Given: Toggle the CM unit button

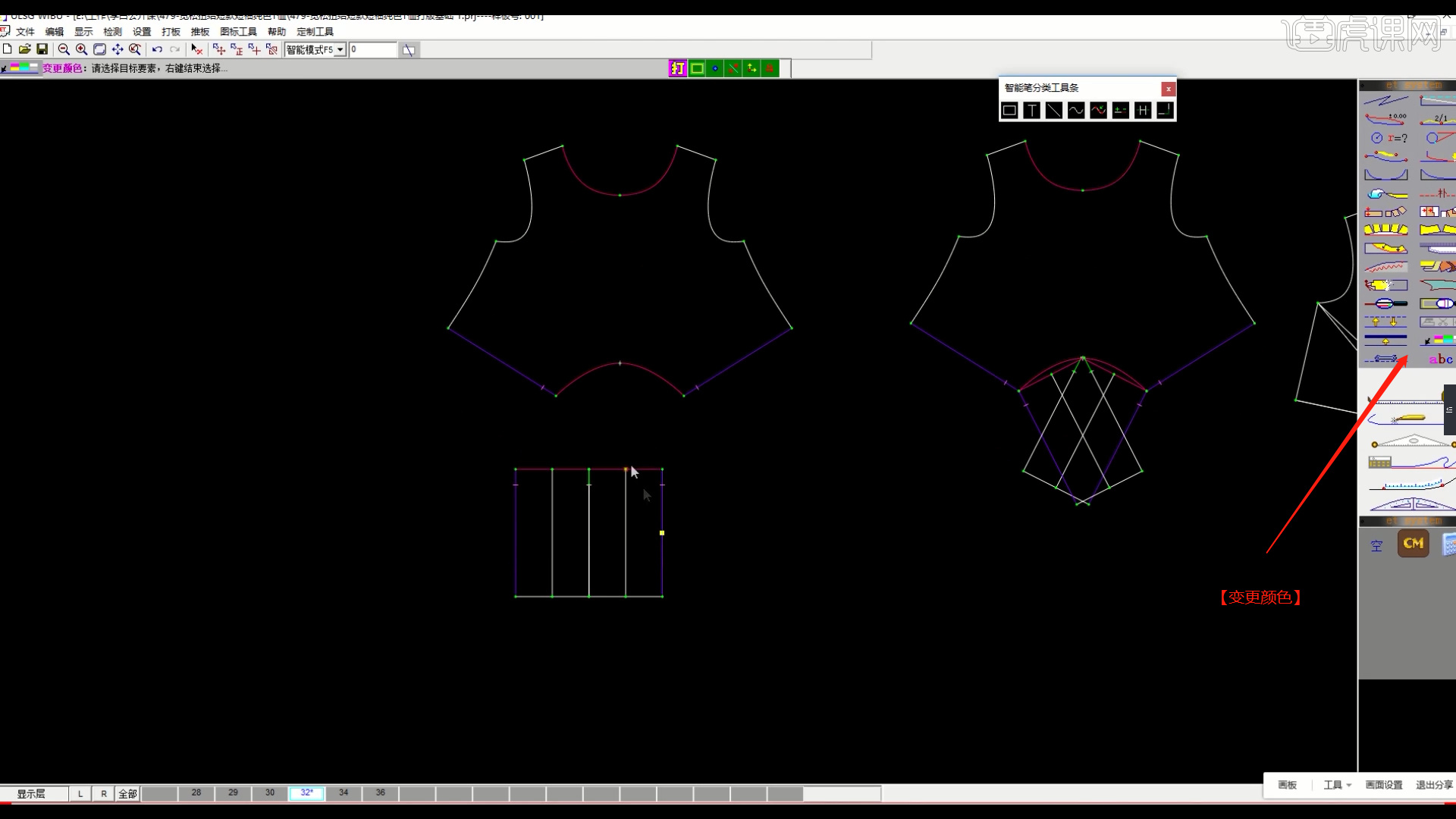Looking at the screenshot, I should 1413,544.
